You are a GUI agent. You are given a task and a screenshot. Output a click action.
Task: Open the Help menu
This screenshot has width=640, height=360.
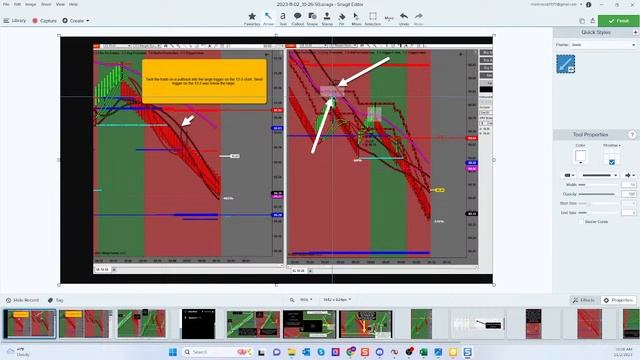[73, 4]
